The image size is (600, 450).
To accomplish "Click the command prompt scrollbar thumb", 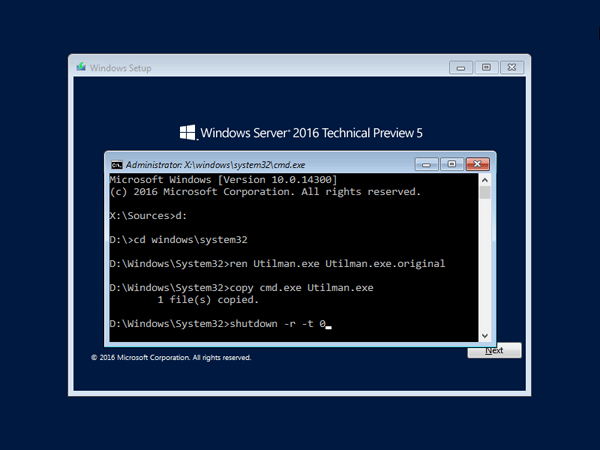I will click(485, 192).
